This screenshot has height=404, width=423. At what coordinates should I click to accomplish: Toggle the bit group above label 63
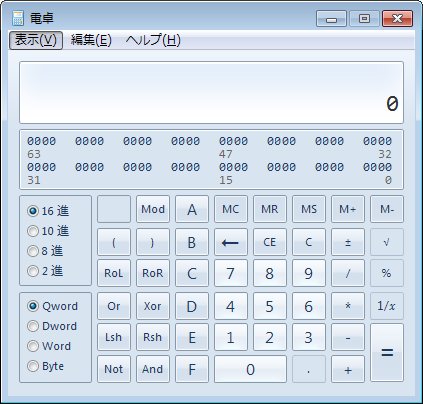pos(42,141)
